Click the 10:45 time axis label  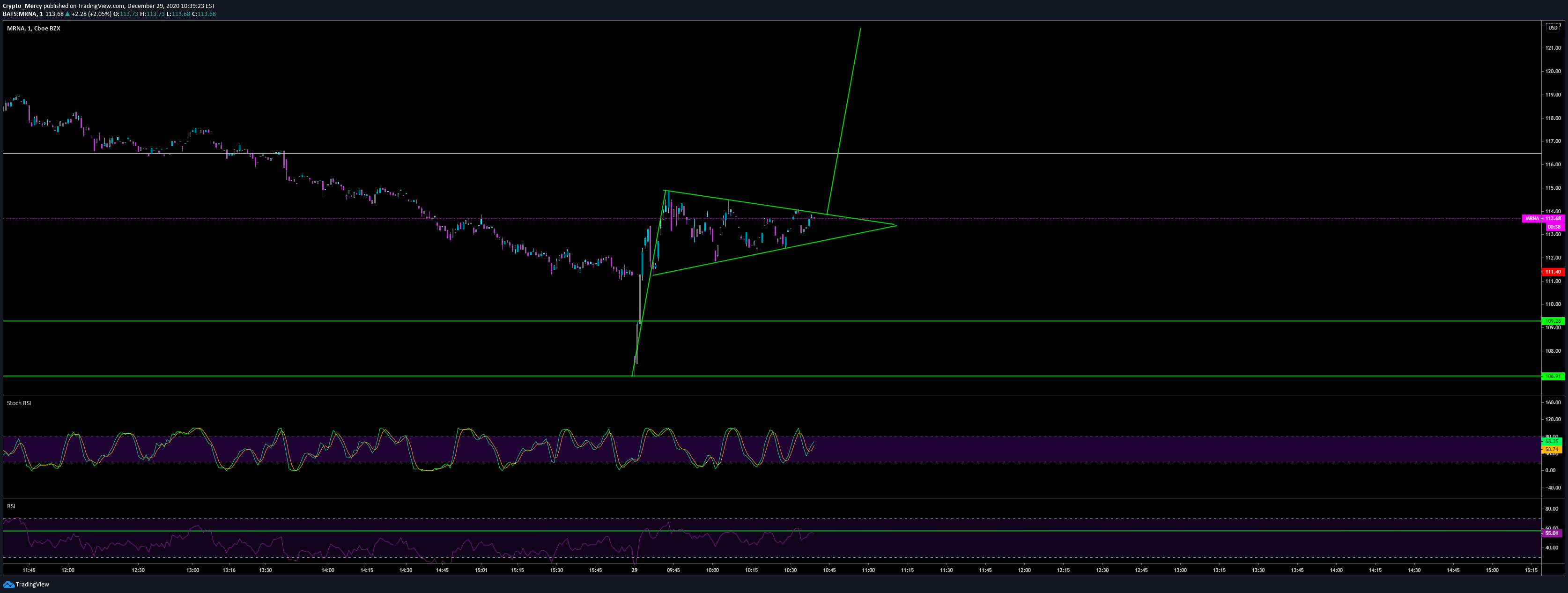pyautogui.click(x=829, y=571)
